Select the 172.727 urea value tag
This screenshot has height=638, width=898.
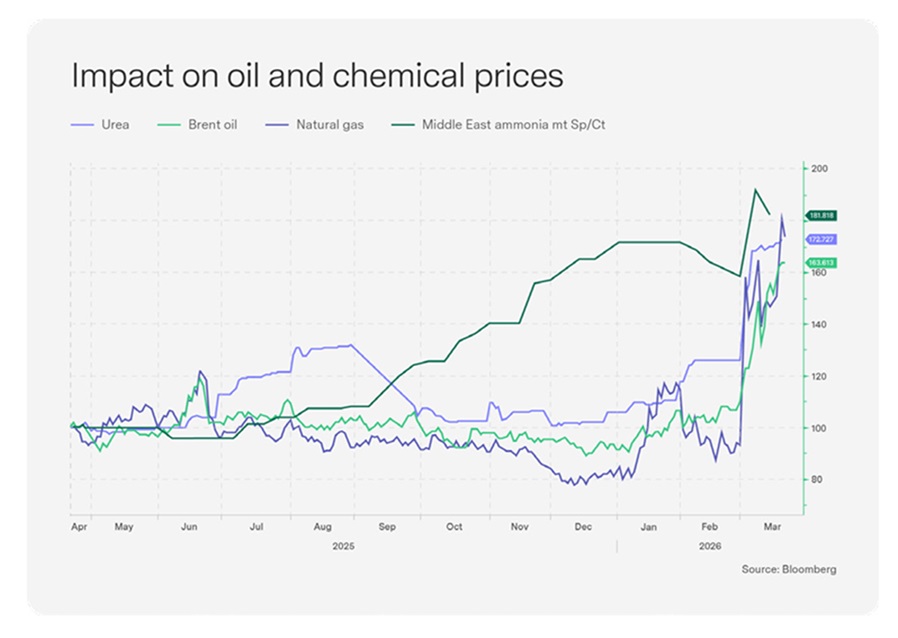(822, 239)
